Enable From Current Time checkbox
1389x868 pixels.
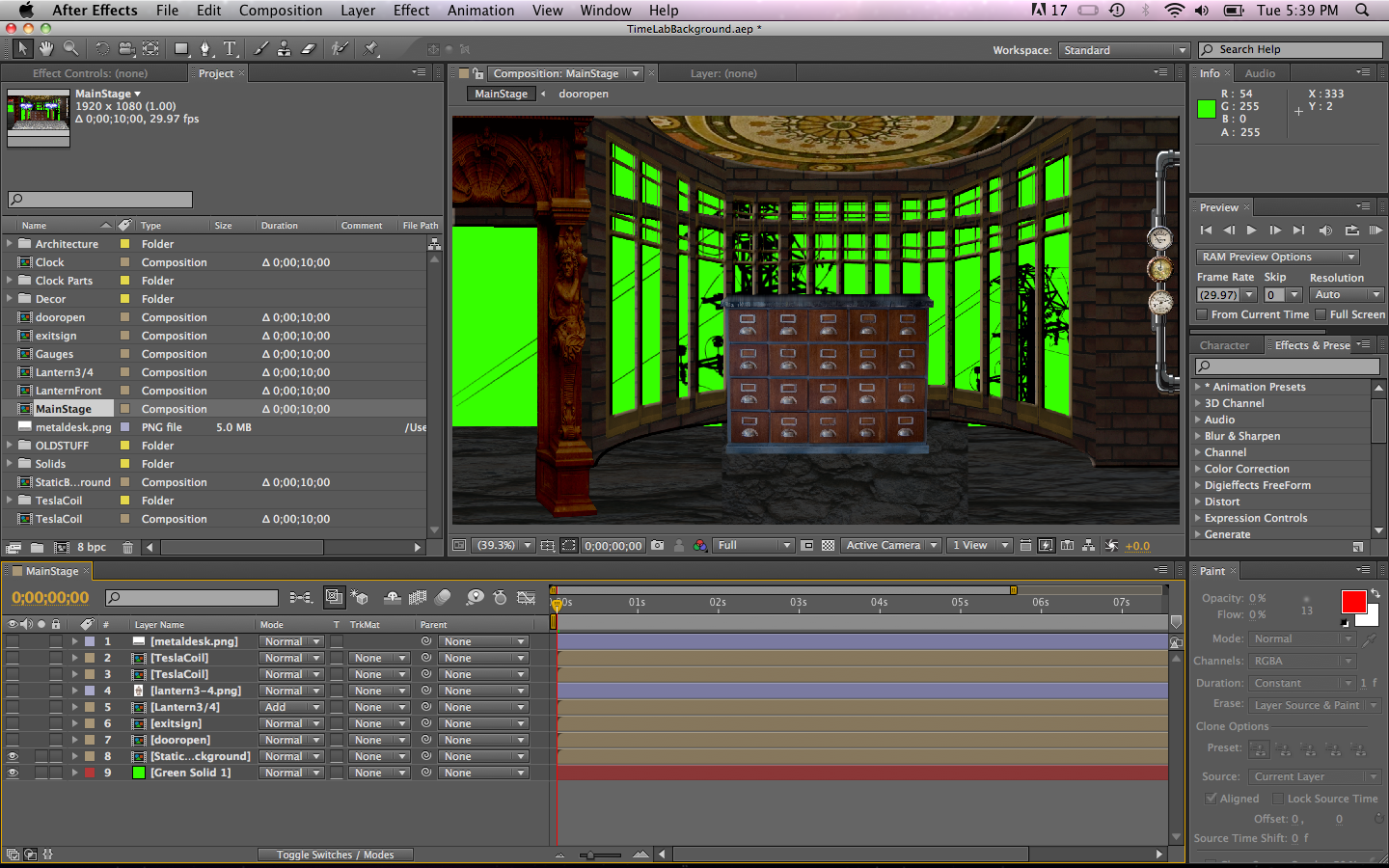tap(1202, 314)
